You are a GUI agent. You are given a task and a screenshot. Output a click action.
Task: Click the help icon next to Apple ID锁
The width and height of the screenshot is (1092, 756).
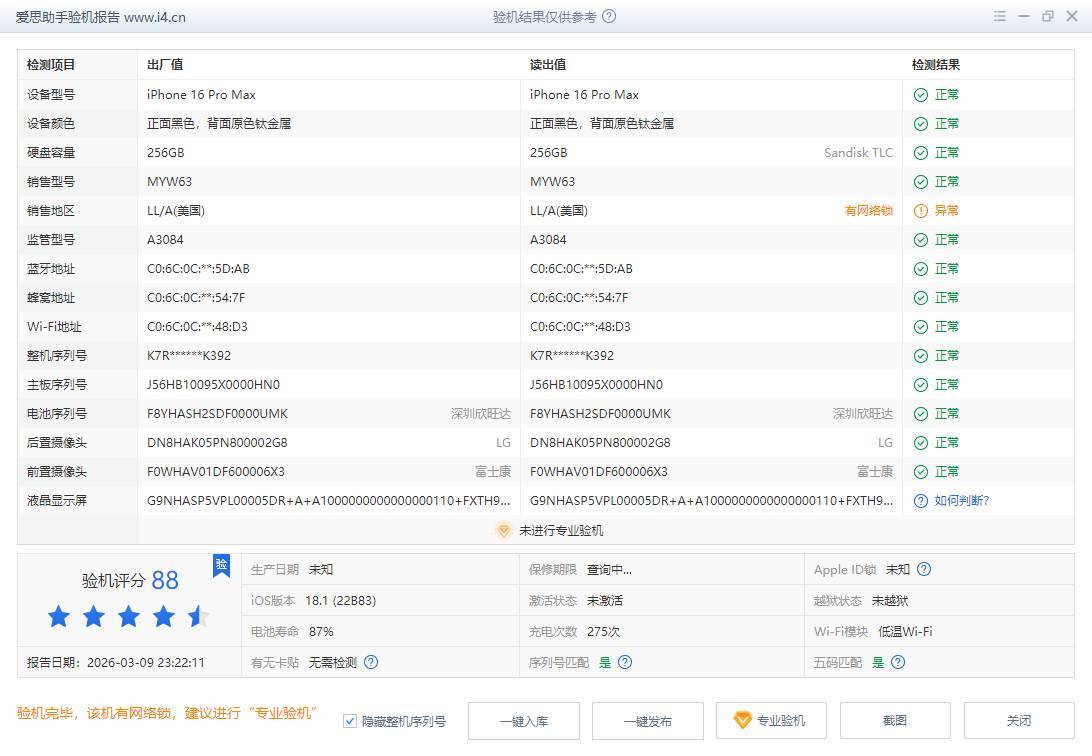click(924, 570)
